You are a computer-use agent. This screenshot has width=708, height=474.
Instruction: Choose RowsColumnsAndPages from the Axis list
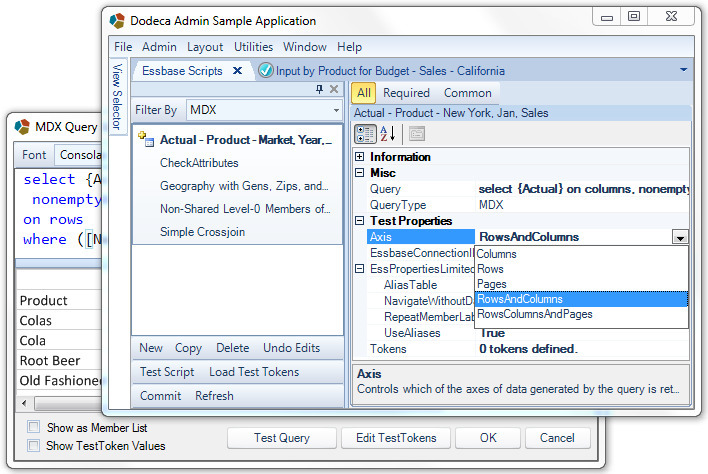coord(582,314)
